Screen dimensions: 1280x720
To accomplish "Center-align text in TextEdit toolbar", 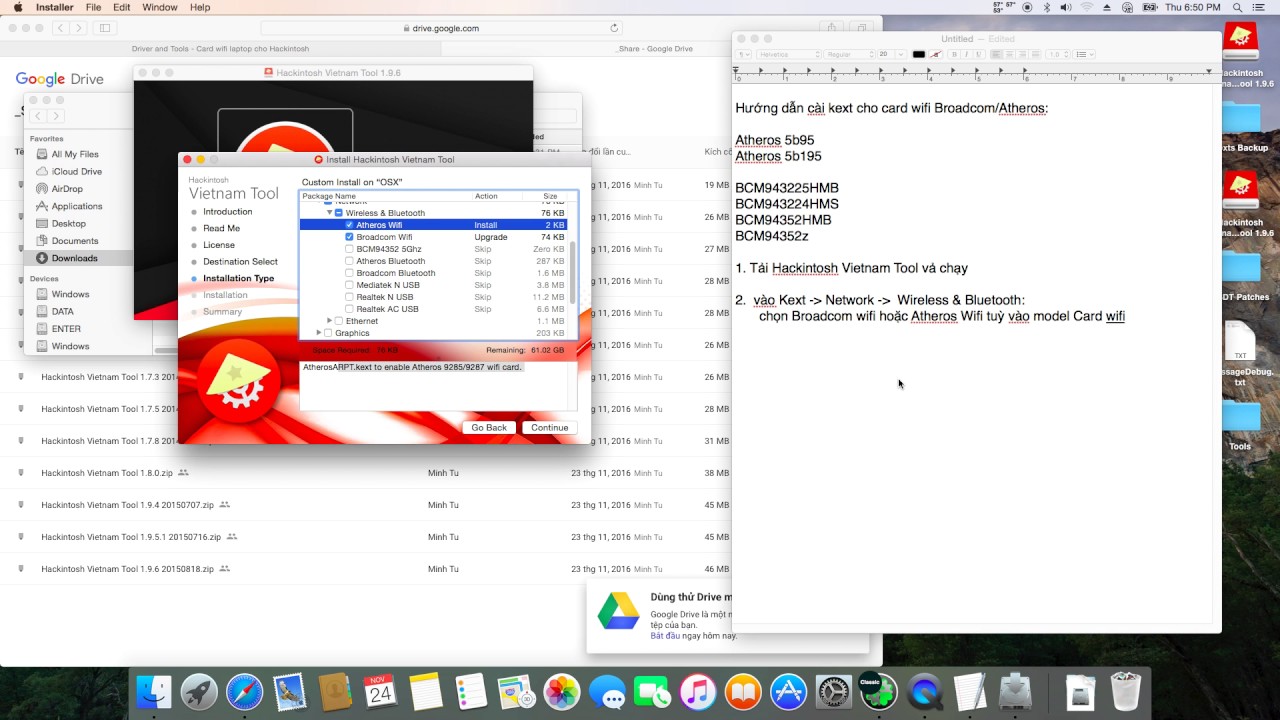I will pyautogui.click(x=1010, y=54).
